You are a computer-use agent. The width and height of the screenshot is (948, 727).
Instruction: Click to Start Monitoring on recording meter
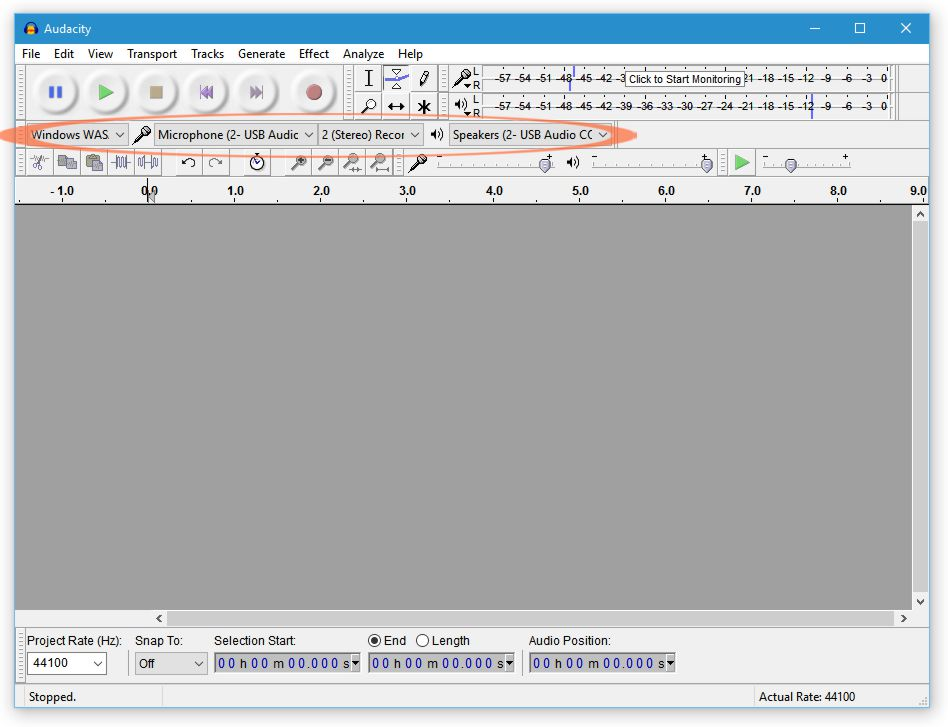pos(684,79)
